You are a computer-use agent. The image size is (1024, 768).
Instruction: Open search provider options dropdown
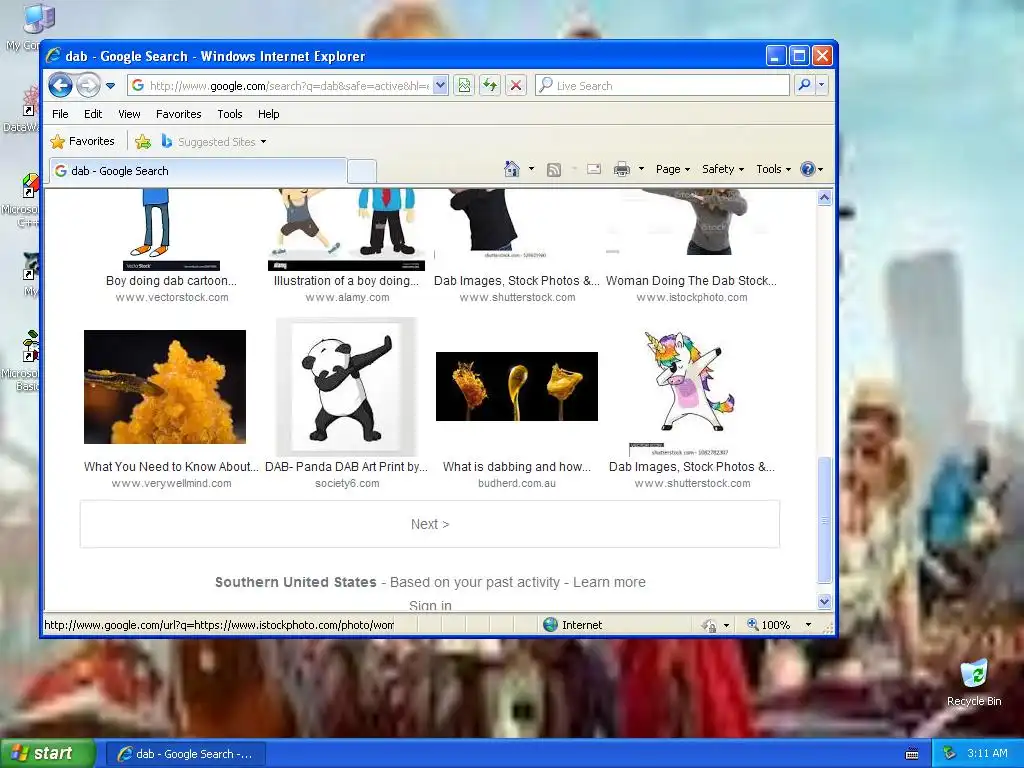coord(822,85)
